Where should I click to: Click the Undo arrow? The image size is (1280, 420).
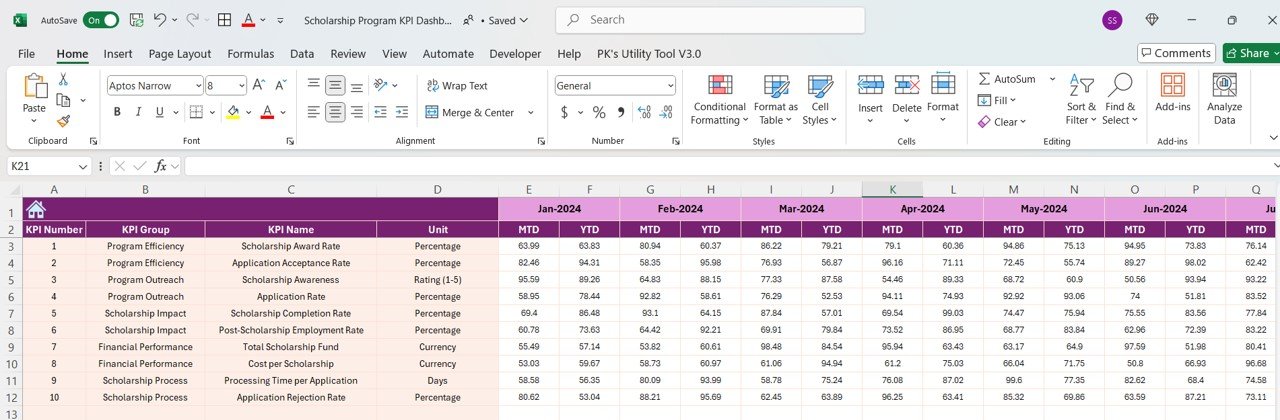pos(161,20)
